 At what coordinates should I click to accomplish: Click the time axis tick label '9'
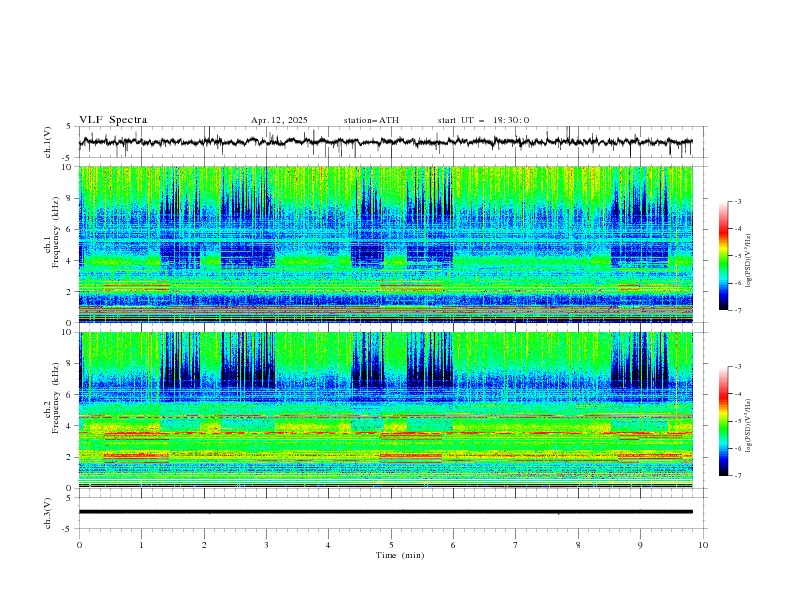(640, 545)
